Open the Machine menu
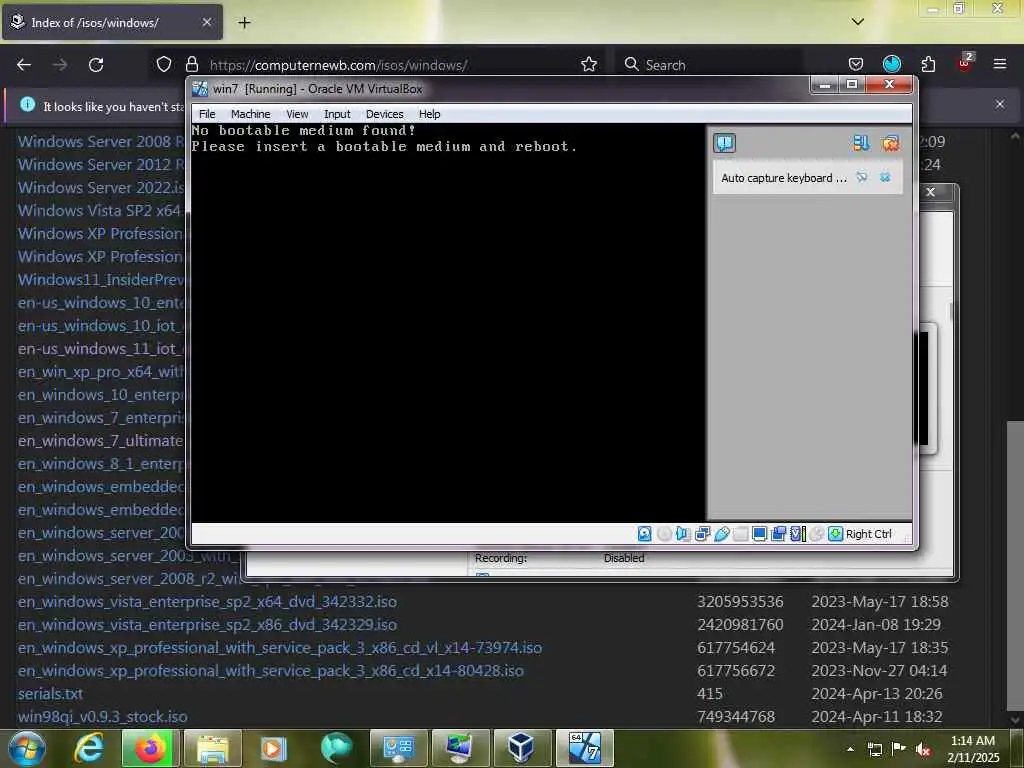Viewport: 1024px width, 768px height. pos(250,114)
